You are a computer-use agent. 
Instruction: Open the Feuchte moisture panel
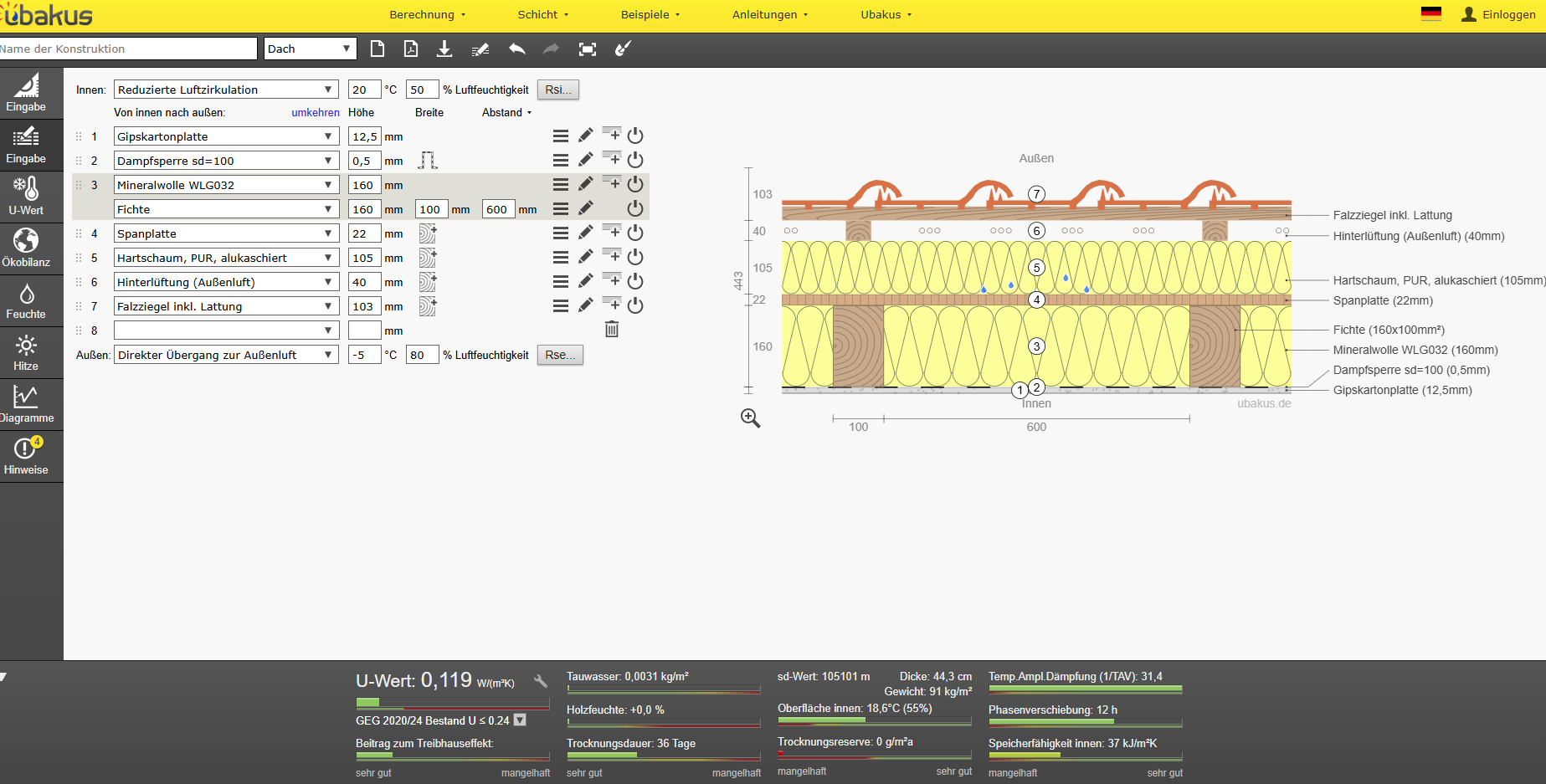[26, 300]
